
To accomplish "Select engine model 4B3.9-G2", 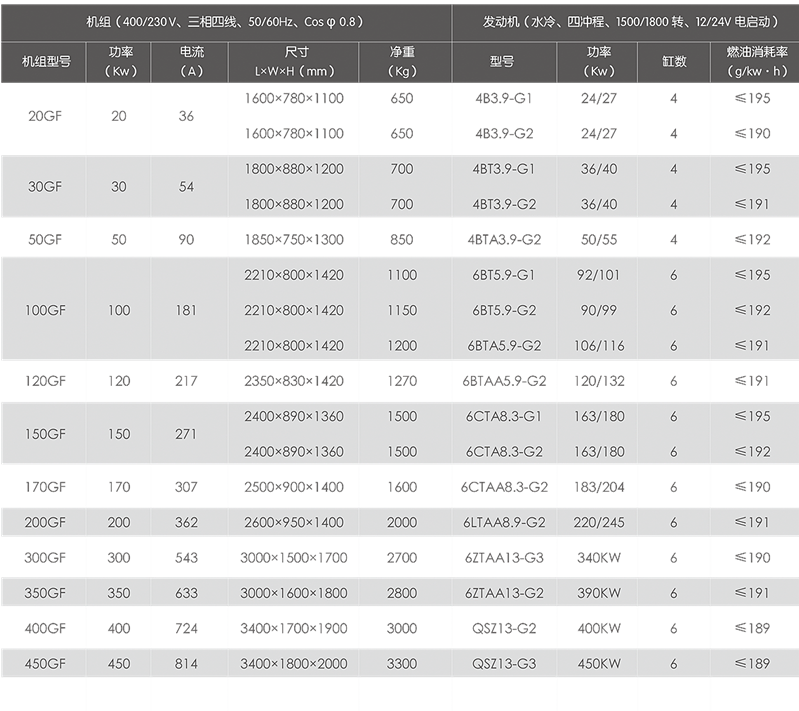I will (504, 134).
